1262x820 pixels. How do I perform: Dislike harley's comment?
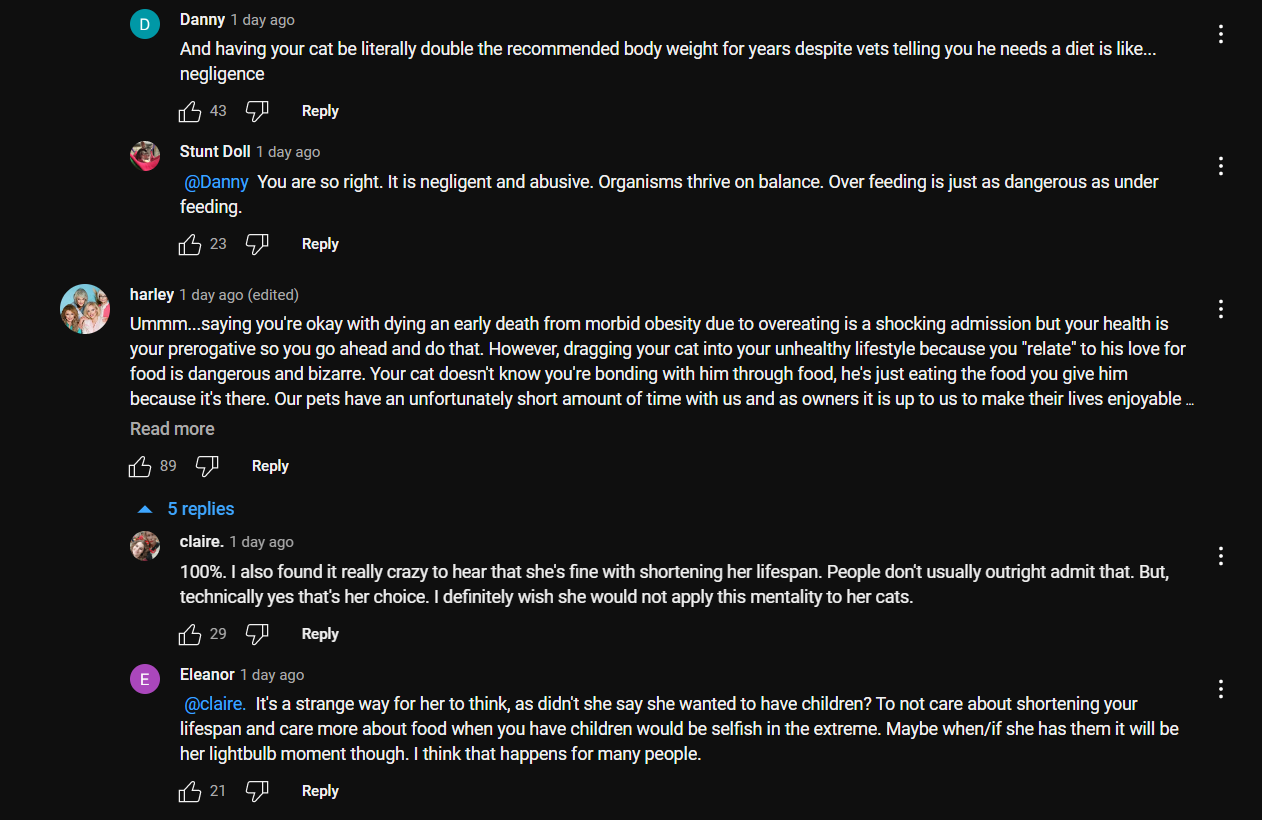207,466
